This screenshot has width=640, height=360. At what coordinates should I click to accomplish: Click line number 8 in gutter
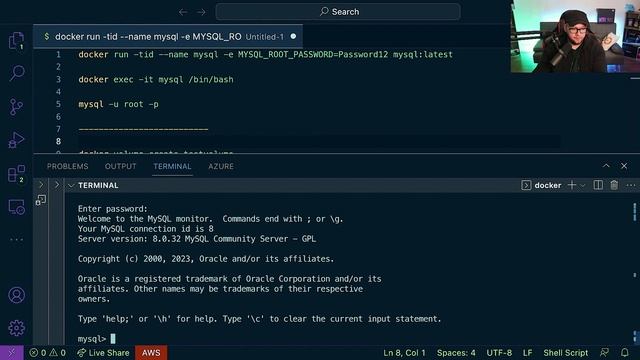[58, 142]
